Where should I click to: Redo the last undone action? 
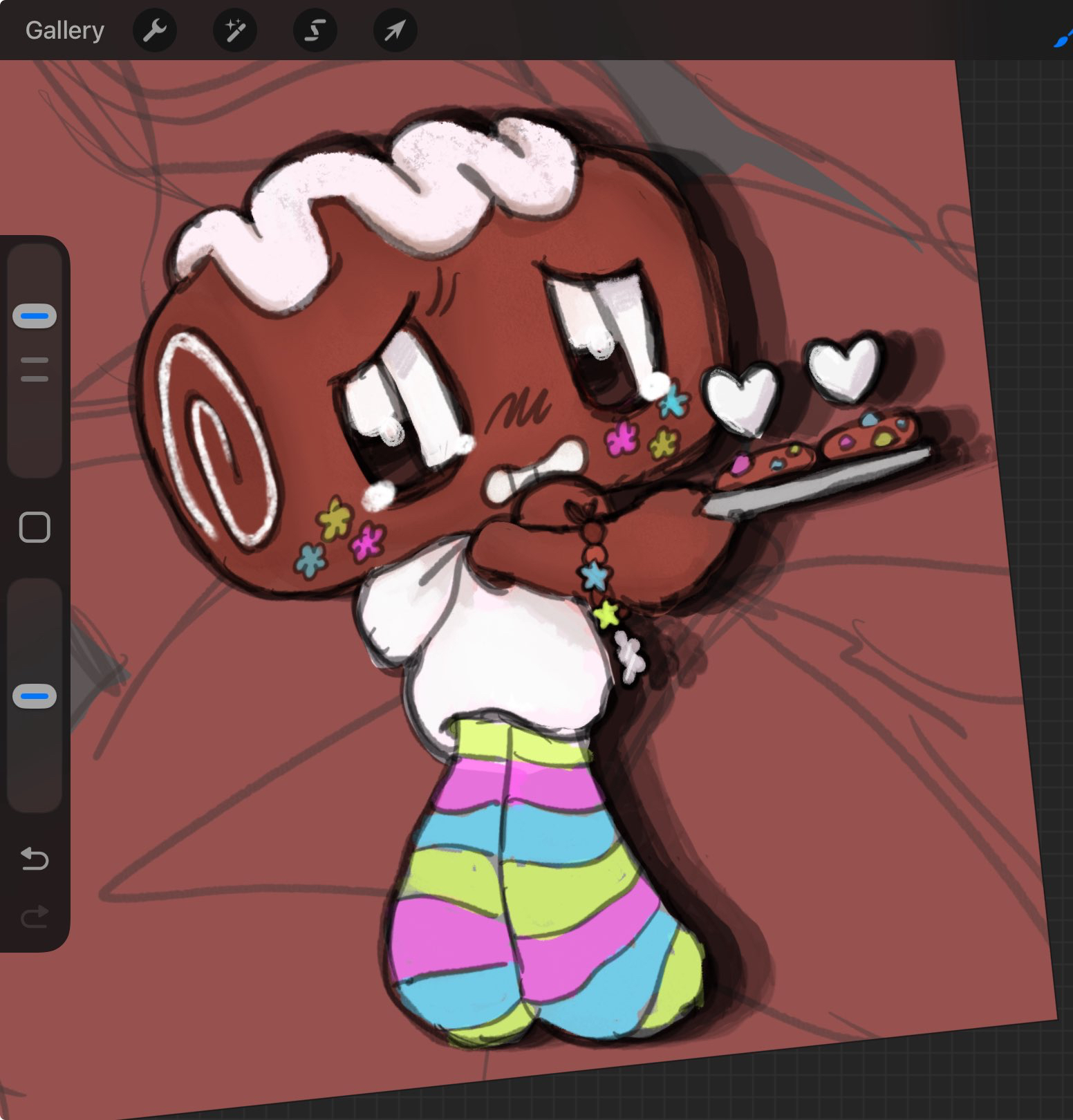pyautogui.click(x=35, y=917)
